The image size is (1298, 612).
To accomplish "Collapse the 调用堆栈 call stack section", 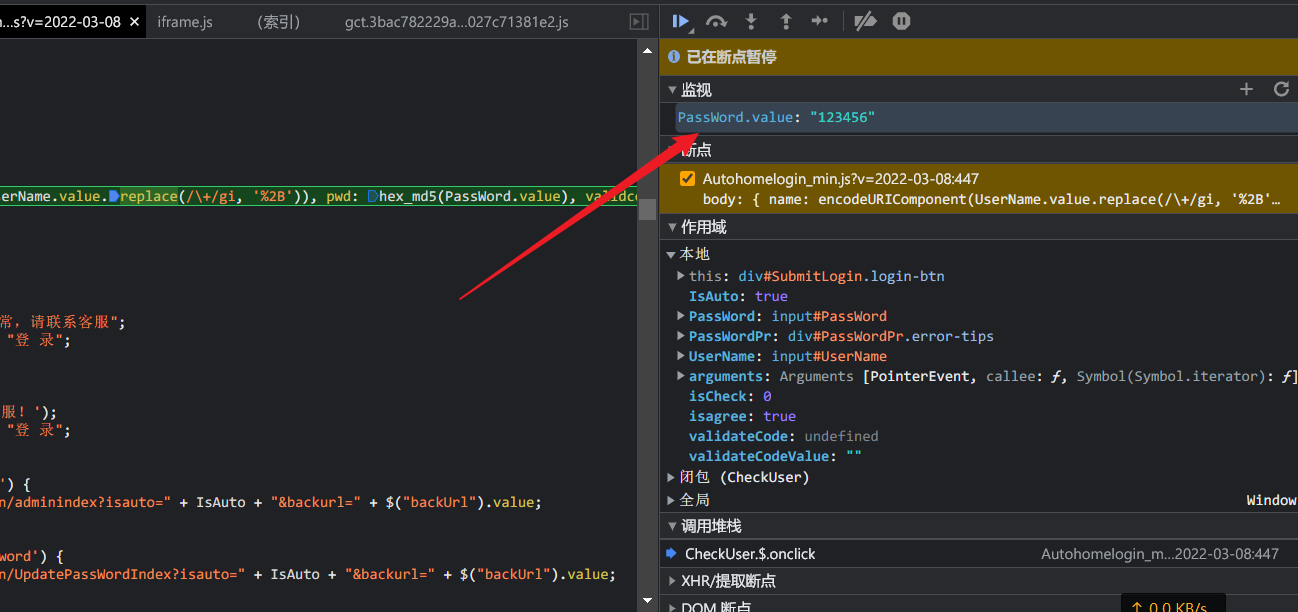I will [673, 526].
